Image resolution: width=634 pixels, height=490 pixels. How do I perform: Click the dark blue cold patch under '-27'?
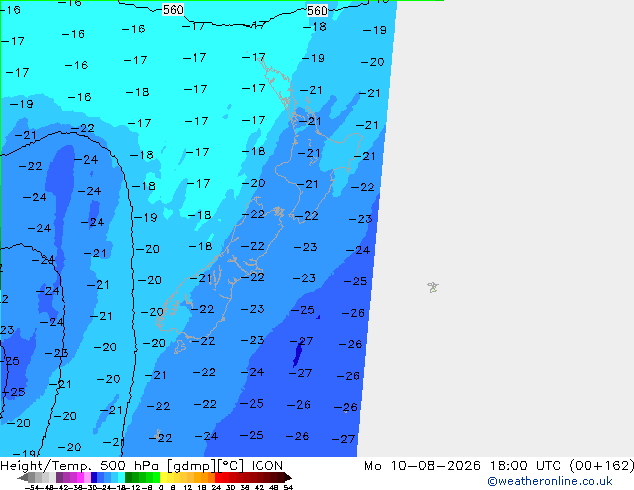pos(298,353)
